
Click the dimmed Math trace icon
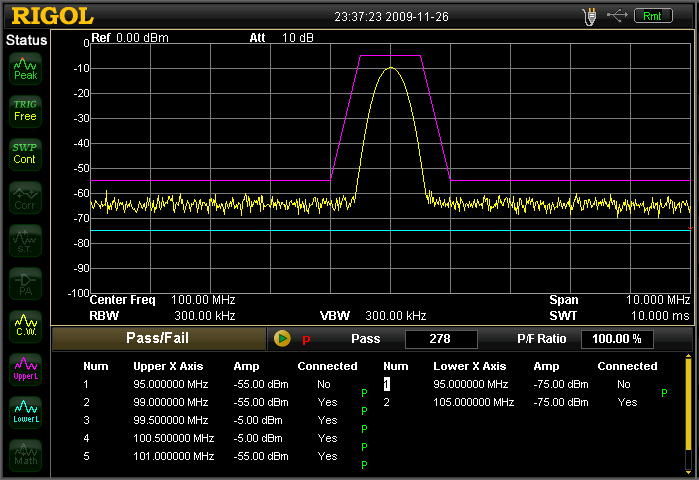click(x=25, y=455)
